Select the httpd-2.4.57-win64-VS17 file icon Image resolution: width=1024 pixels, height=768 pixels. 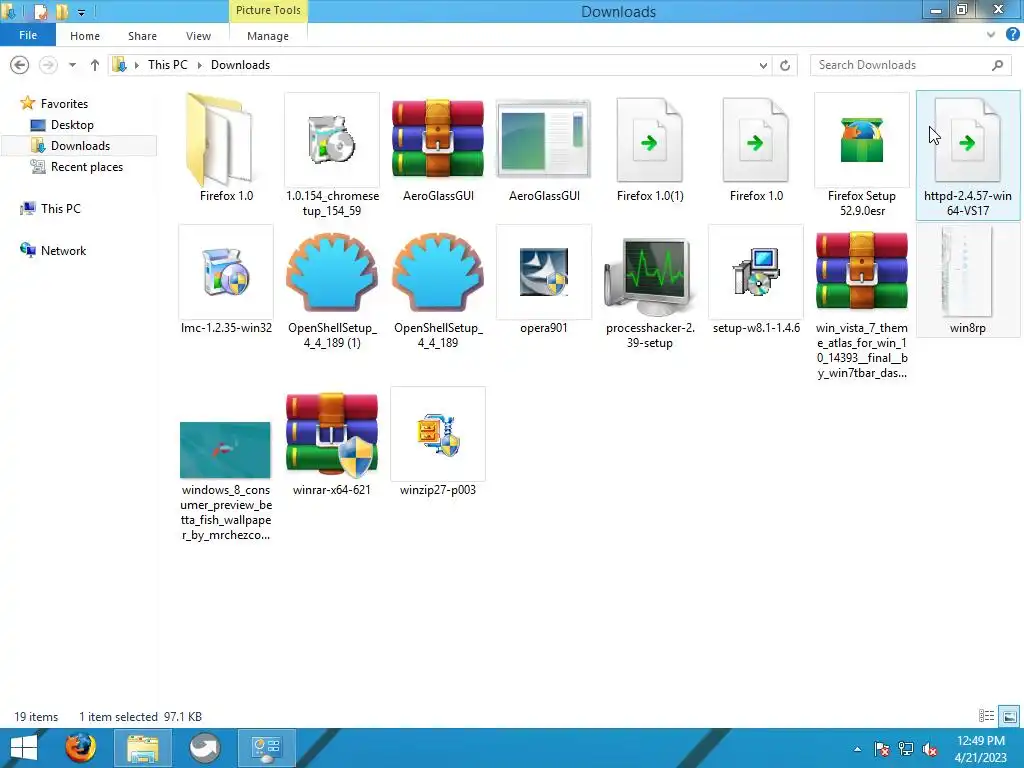pos(968,140)
